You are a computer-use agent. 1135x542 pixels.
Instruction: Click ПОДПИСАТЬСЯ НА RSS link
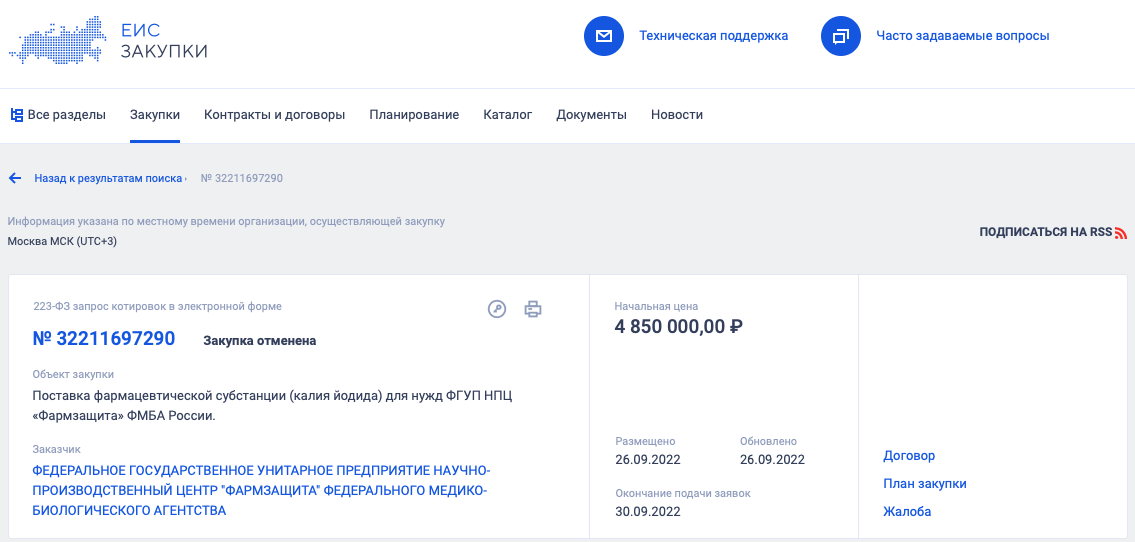1045,232
